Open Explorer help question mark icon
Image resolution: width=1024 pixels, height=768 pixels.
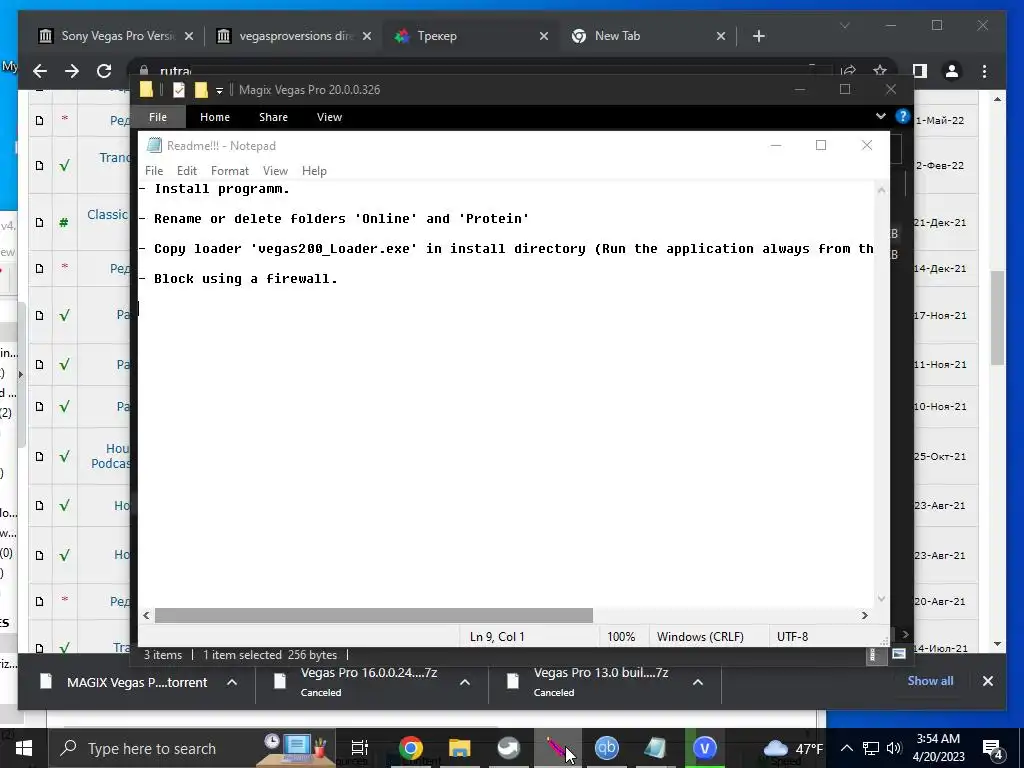click(903, 116)
